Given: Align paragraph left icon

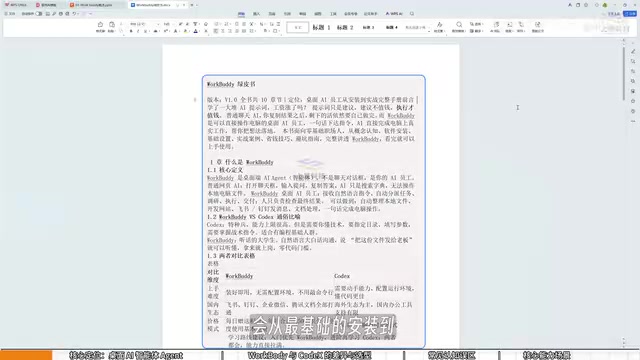Looking at the screenshot, I should pyautogui.click(x=215, y=31).
